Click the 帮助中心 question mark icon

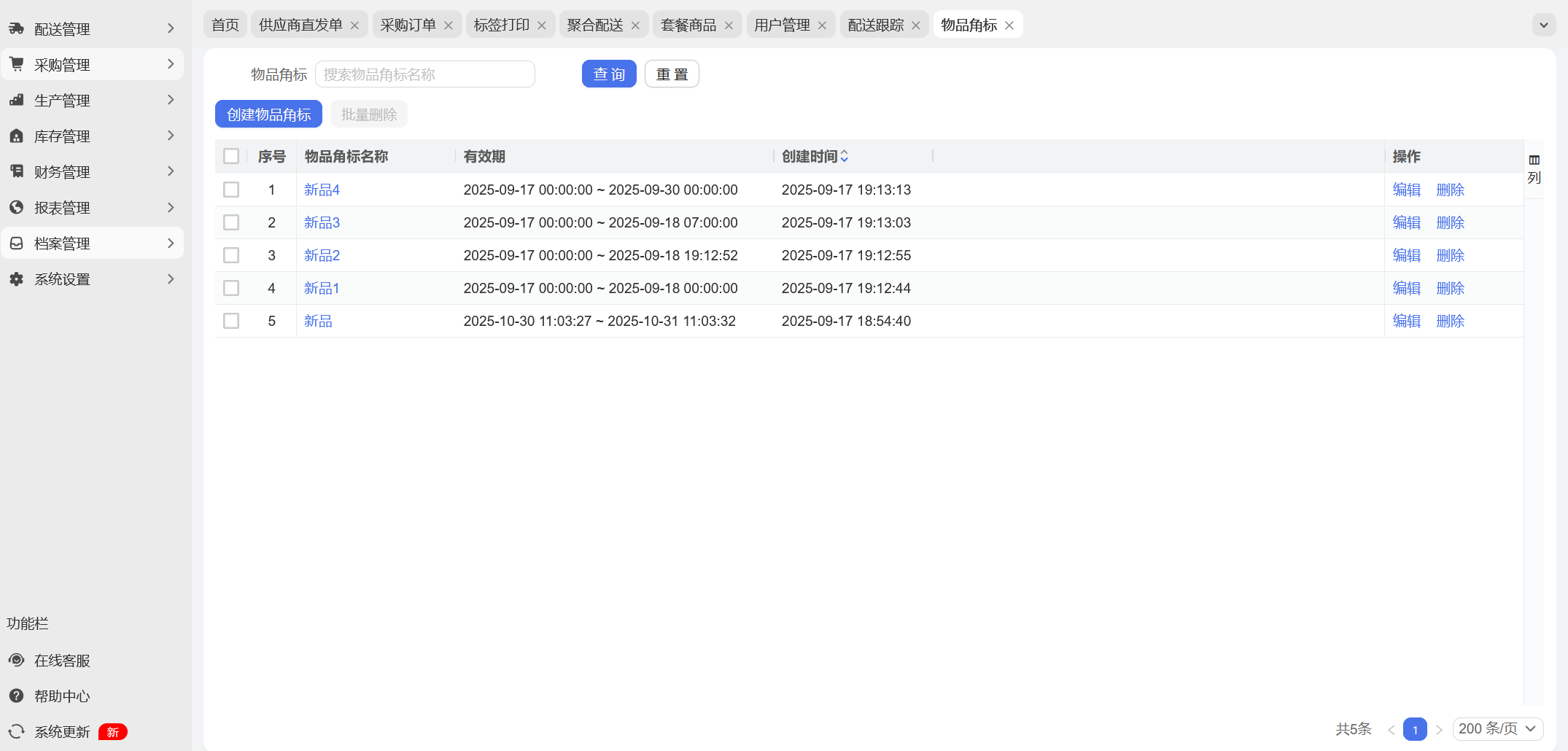[x=16, y=696]
